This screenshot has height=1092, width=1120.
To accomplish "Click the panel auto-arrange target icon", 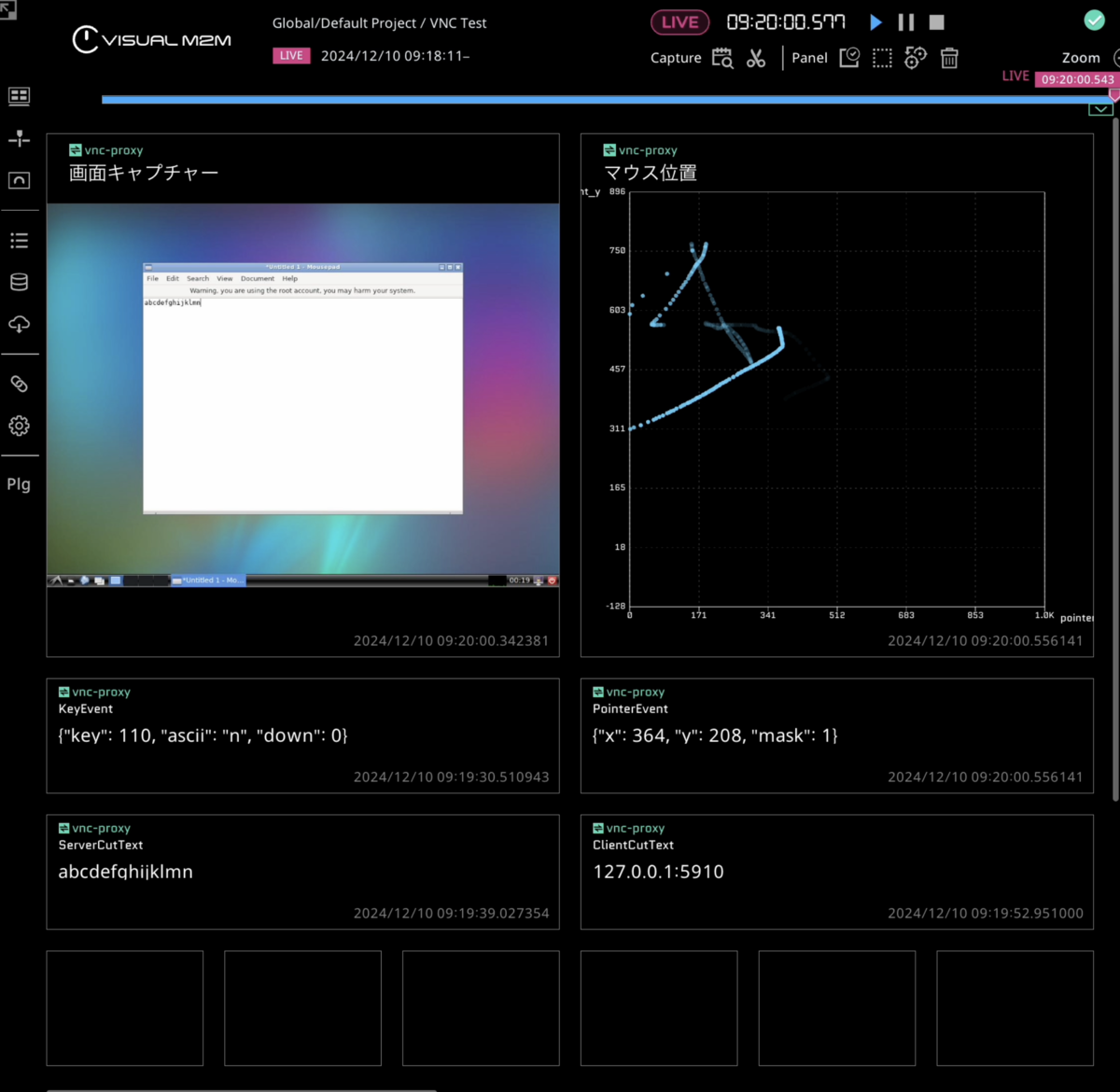I will point(916,58).
